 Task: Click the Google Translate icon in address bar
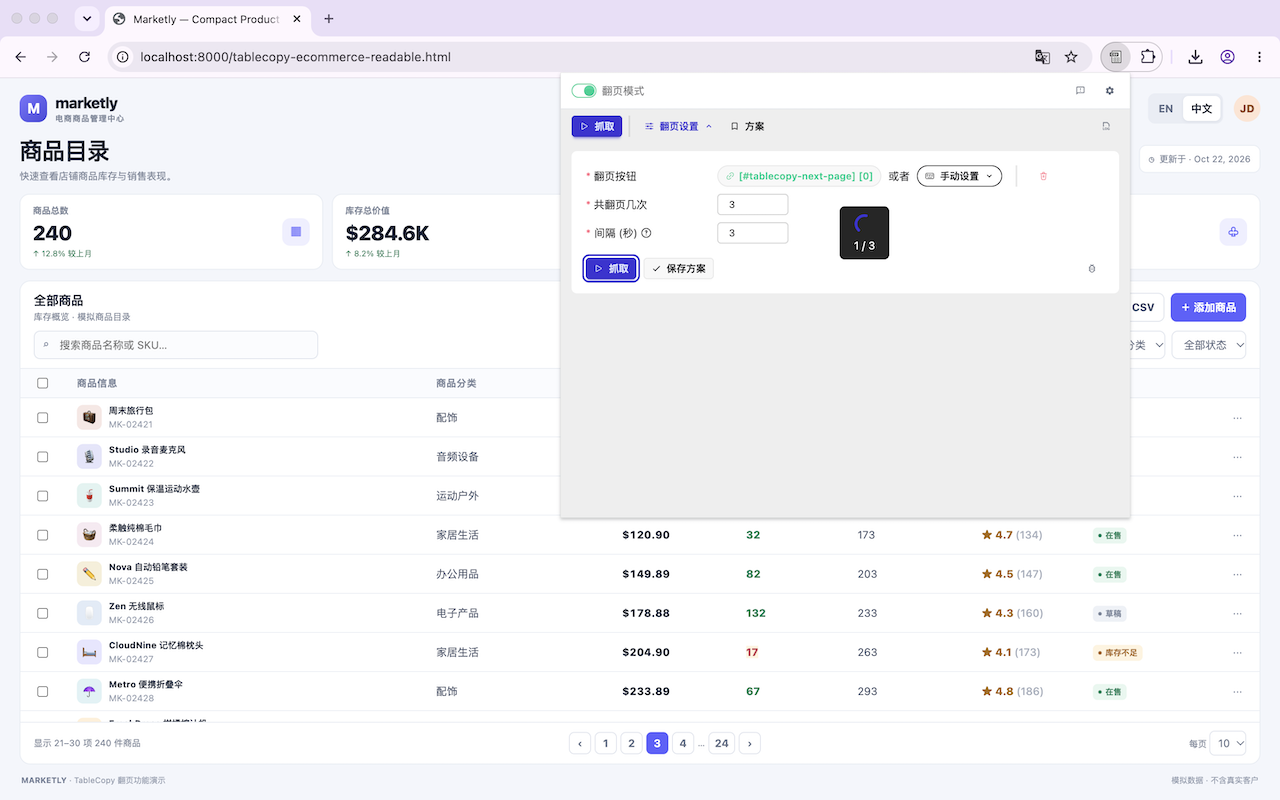1042,57
